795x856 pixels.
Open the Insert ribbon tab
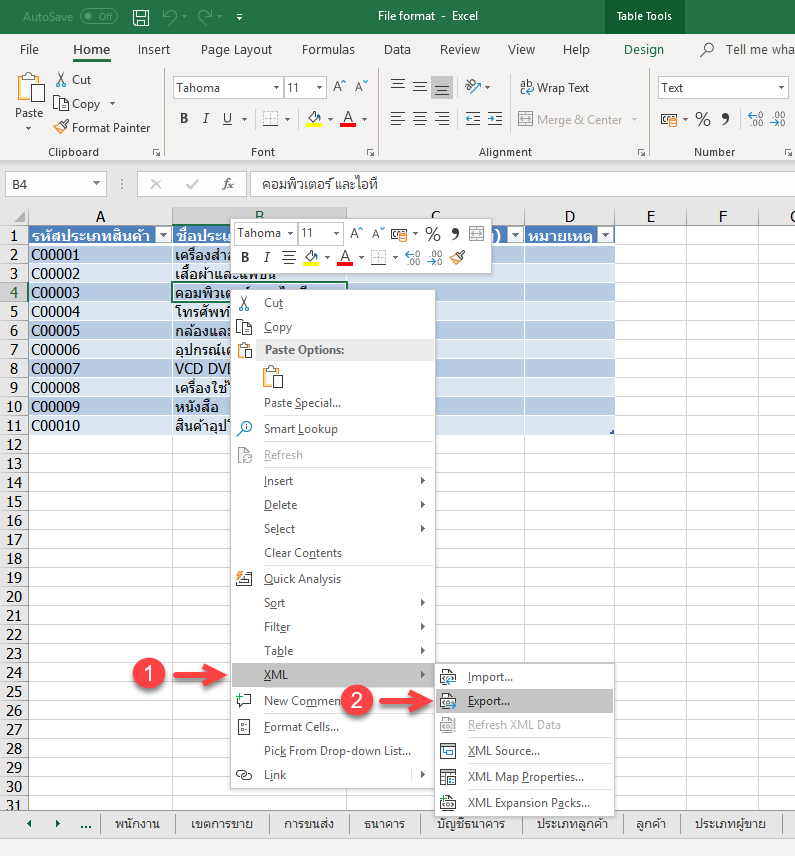[x=153, y=50]
